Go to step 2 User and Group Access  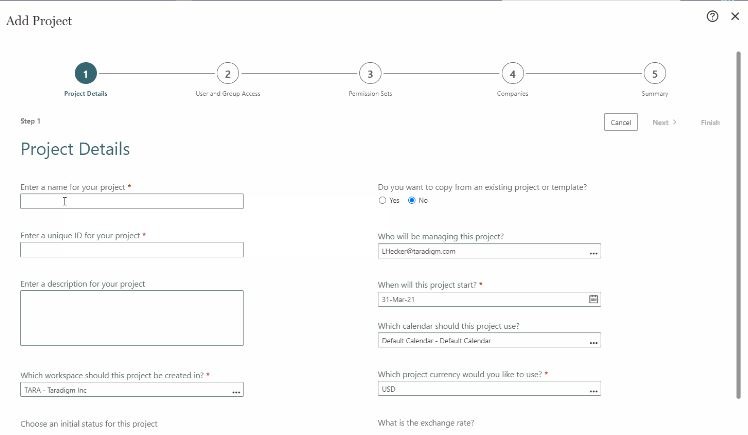click(x=228, y=74)
